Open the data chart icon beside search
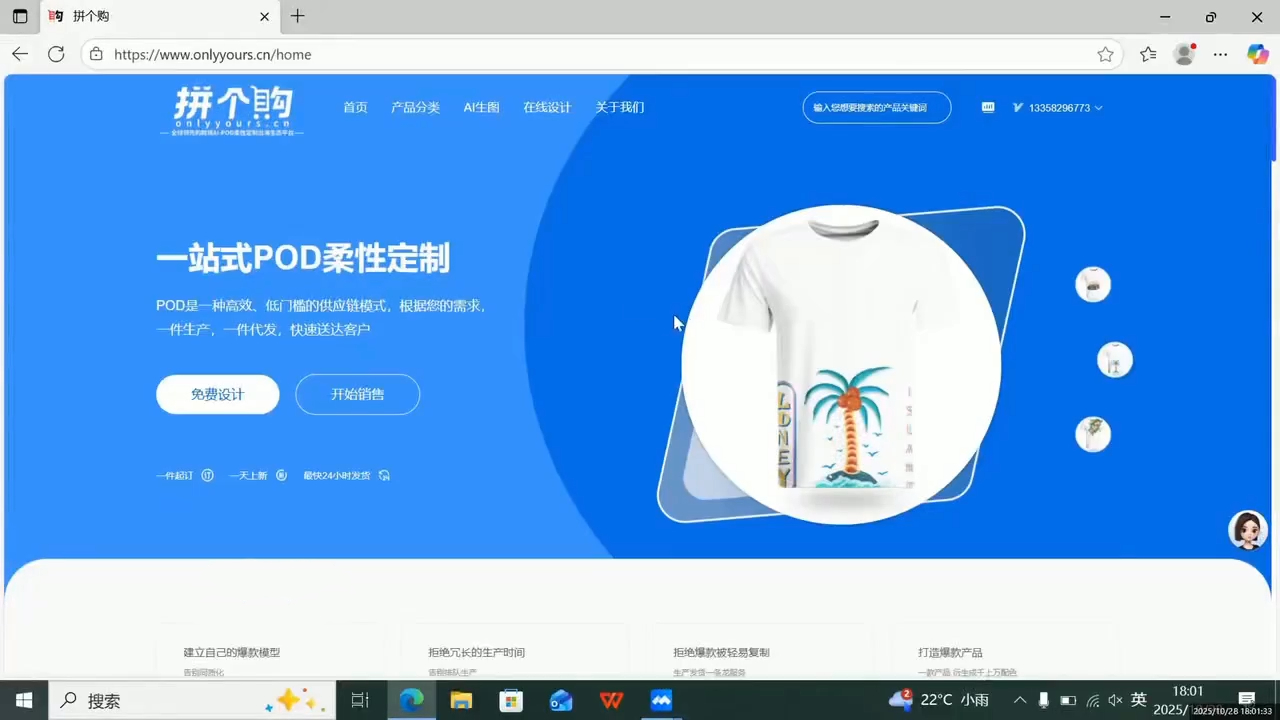Viewport: 1280px width, 720px height. [988, 107]
